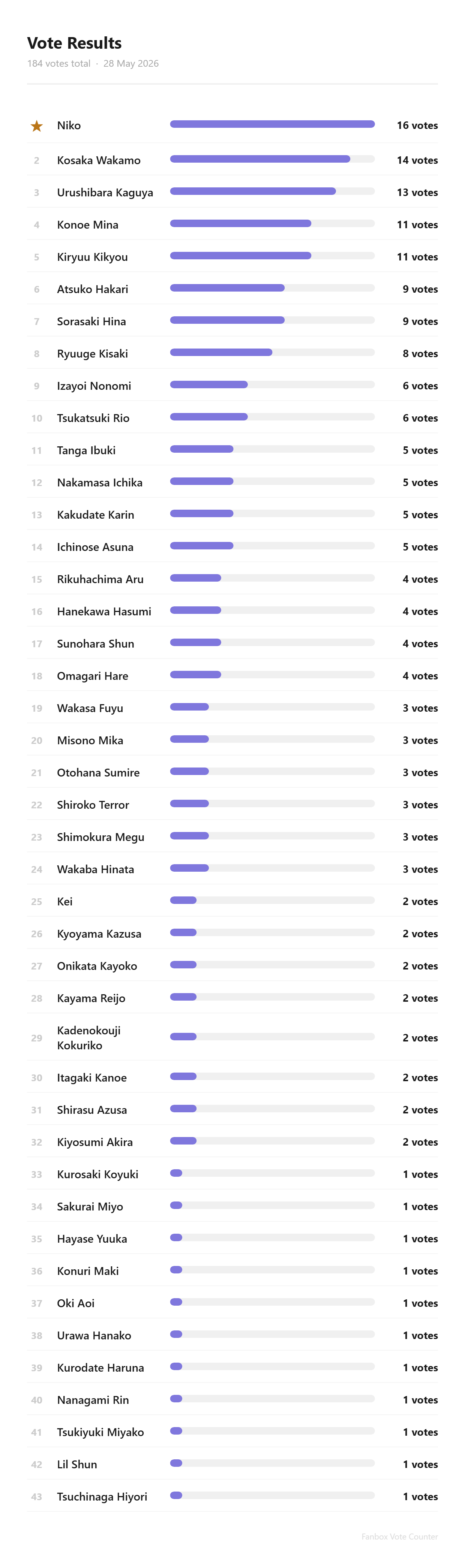Select the Misono Mika entry
Viewport: 465px width, 1568px height.
point(232,739)
